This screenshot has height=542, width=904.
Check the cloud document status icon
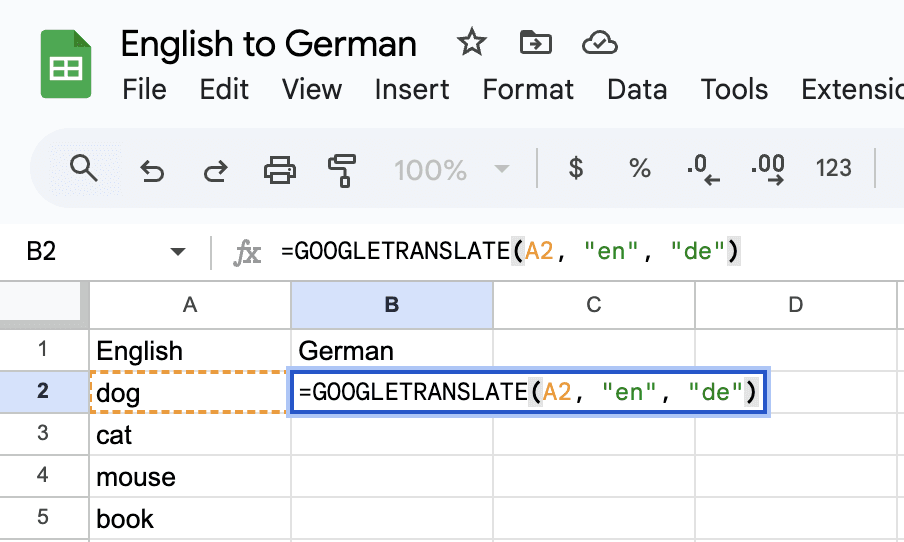point(598,42)
